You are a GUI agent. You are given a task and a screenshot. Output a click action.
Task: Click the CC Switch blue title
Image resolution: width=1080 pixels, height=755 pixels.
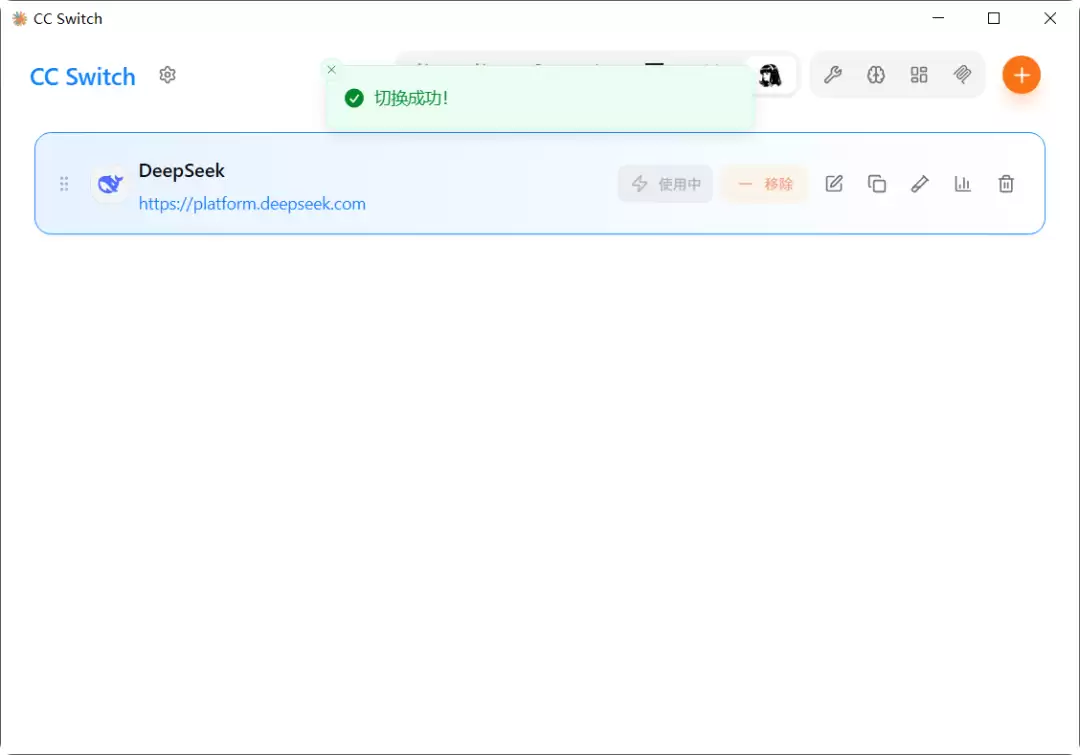(x=83, y=76)
